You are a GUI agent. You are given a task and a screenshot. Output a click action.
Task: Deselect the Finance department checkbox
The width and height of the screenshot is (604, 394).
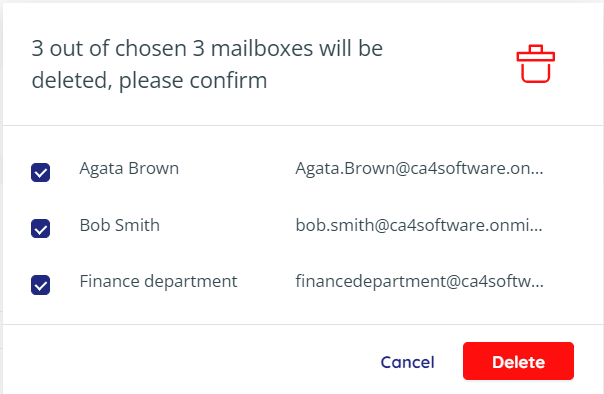[x=40, y=285]
